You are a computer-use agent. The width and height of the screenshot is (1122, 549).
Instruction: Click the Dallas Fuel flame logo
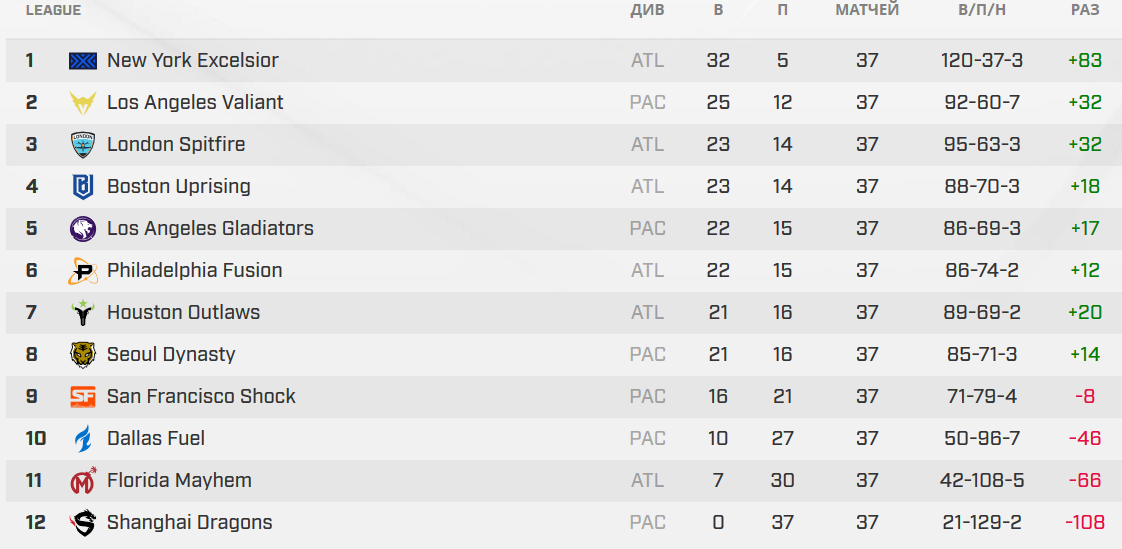click(82, 439)
